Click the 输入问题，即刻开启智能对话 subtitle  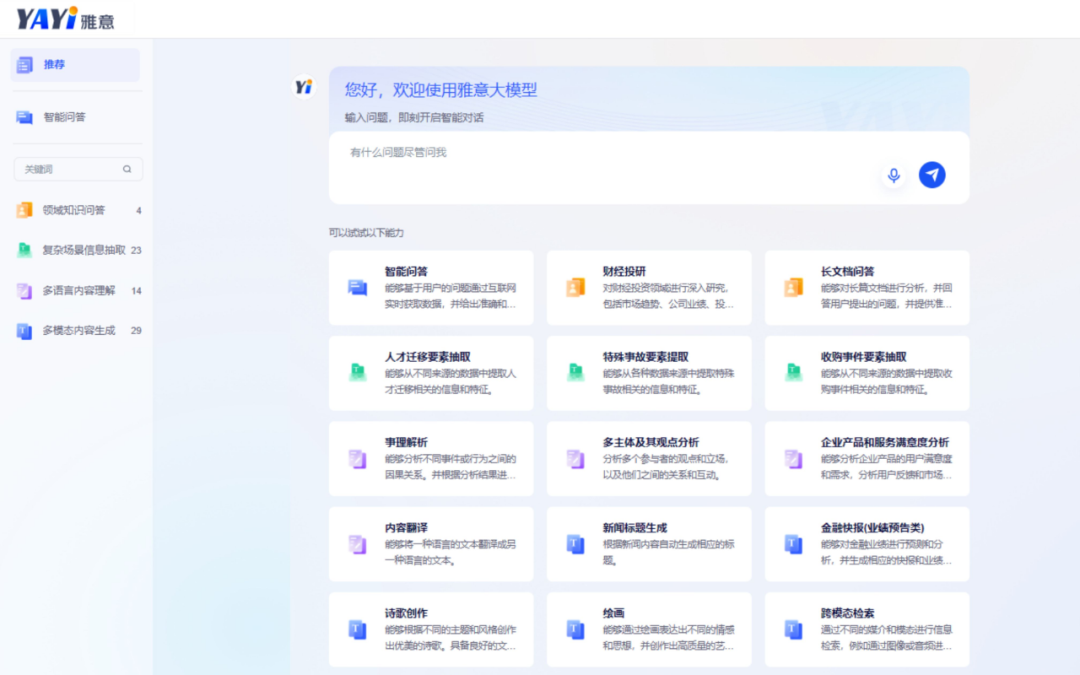414,118
